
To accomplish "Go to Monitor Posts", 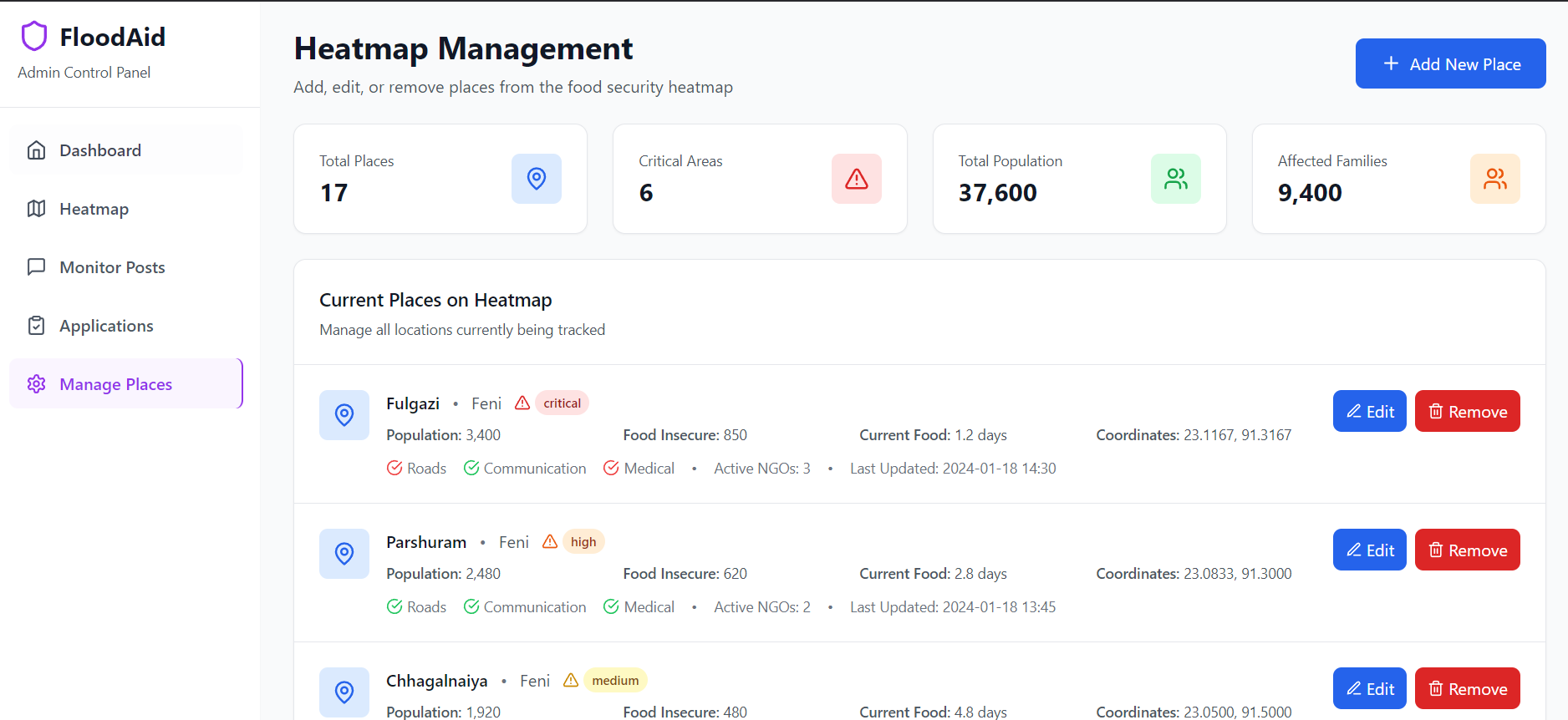I will point(126,267).
